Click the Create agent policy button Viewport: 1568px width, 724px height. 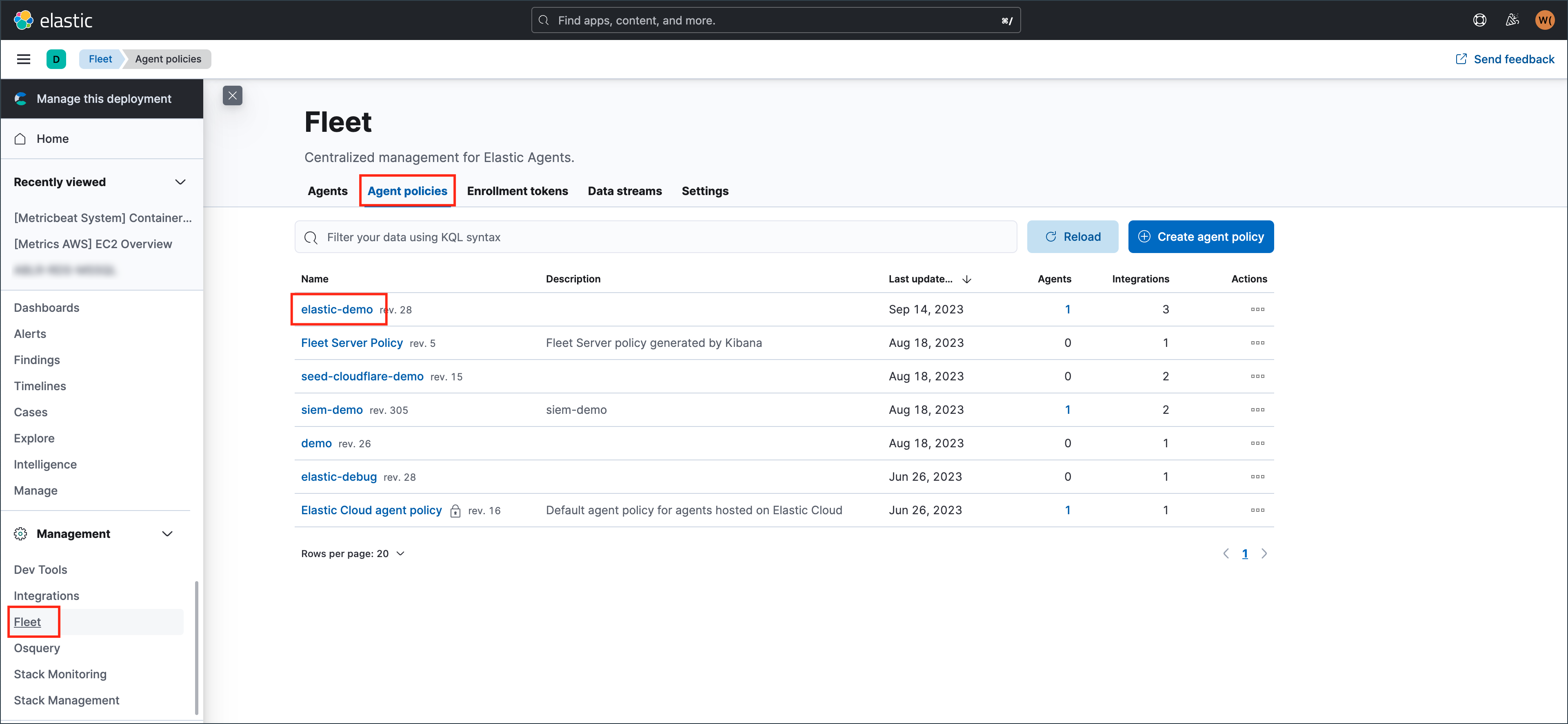pos(1200,236)
